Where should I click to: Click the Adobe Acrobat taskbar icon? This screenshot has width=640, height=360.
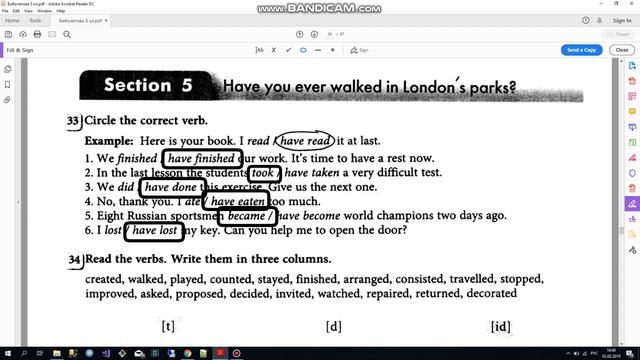(220, 353)
